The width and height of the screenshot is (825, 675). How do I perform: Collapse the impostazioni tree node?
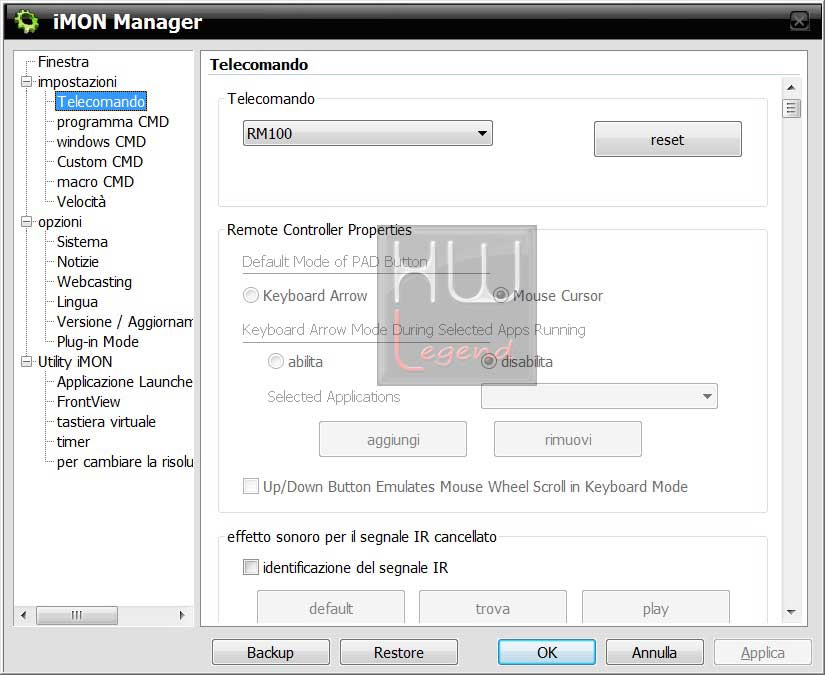[x=26, y=82]
